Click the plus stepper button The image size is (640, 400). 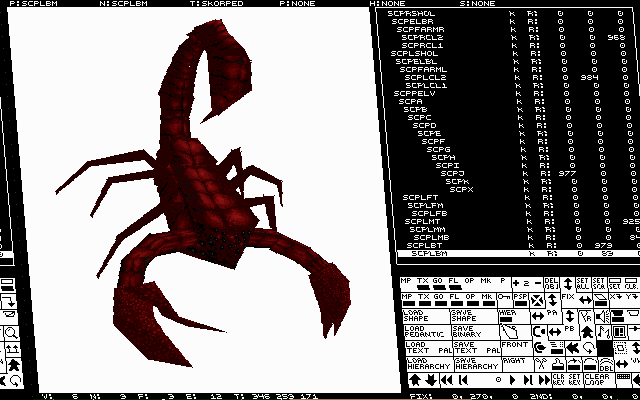(x=516, y=283)
